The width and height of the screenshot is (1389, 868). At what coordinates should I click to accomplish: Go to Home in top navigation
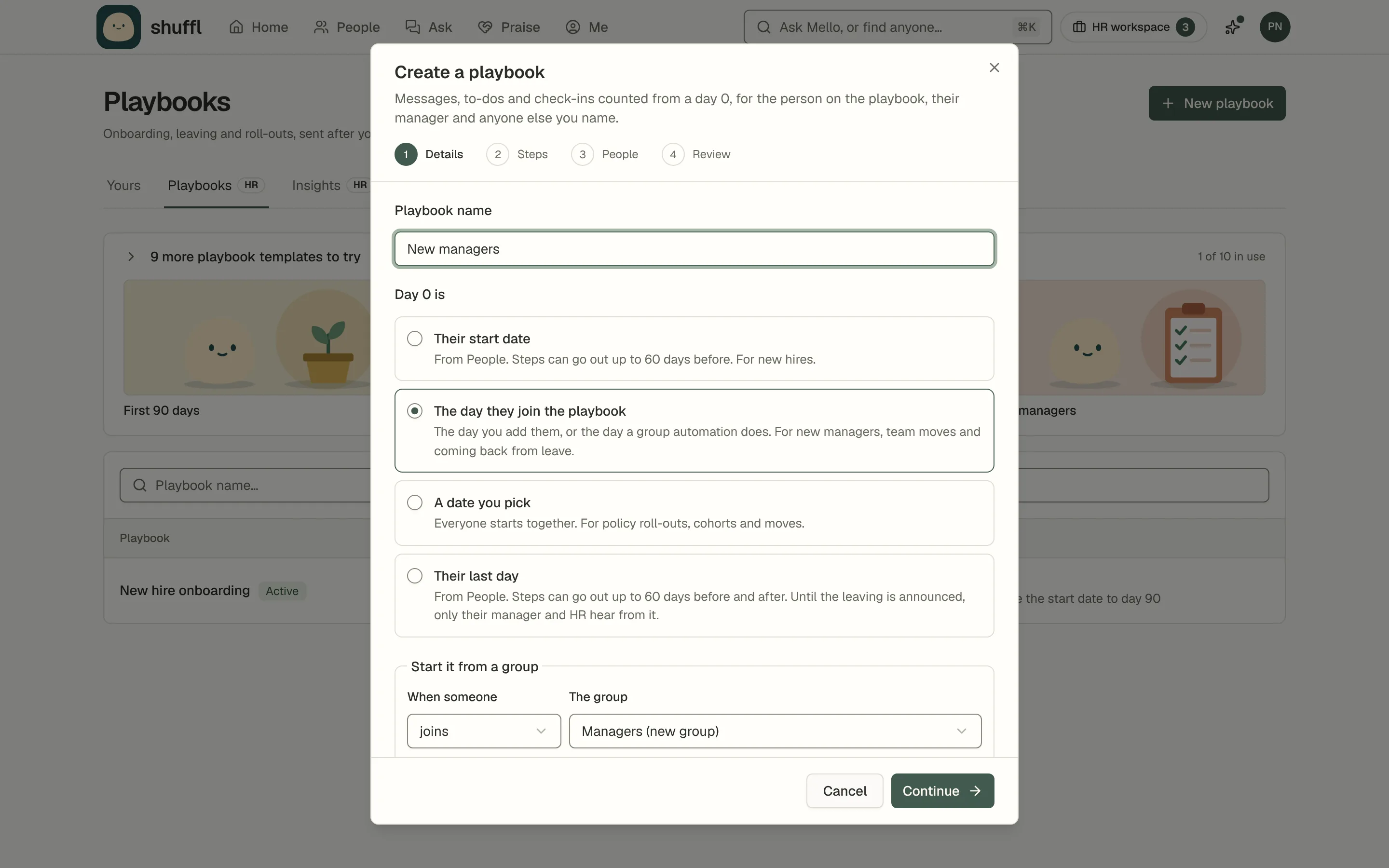tap(259, 27)
